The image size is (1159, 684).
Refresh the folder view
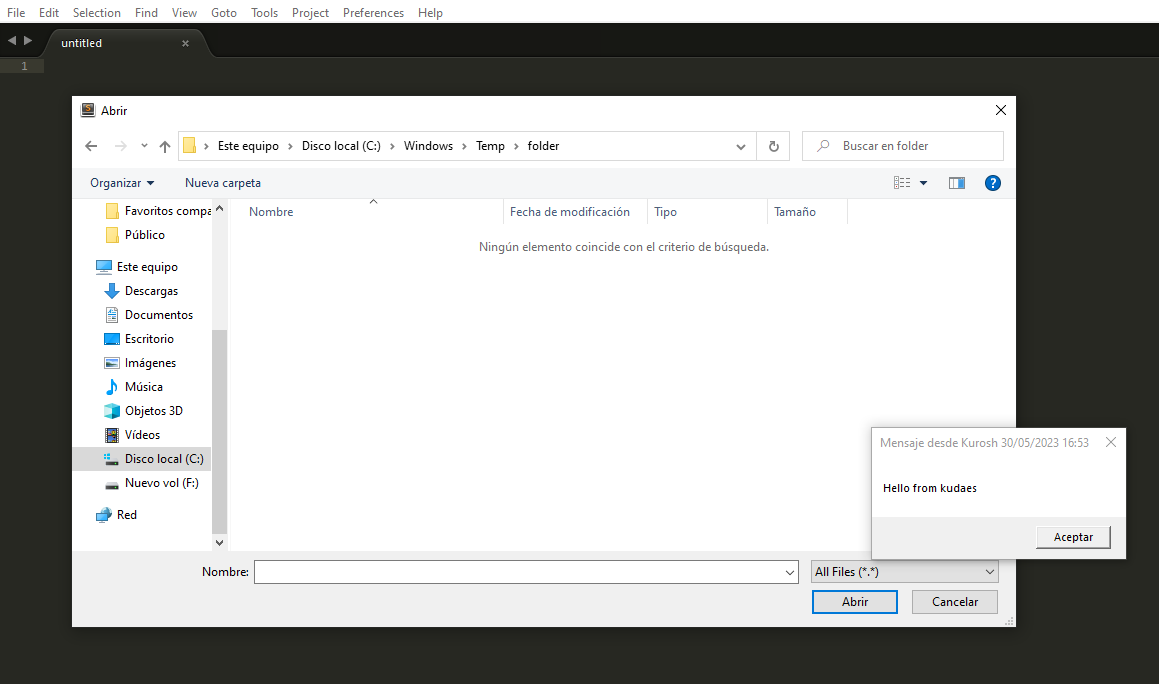pos(773,146)
